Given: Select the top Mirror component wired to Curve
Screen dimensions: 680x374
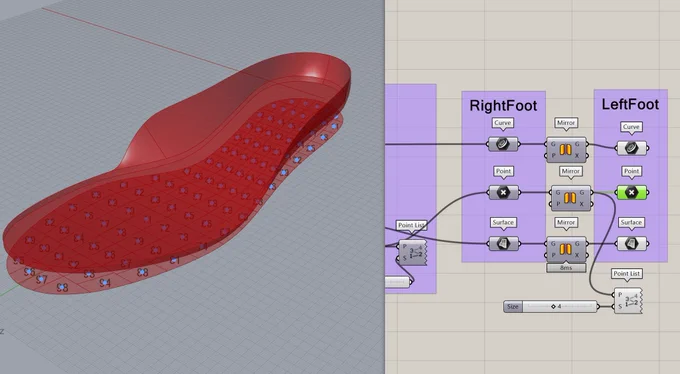Looking at the screenshot, I should 566,150.
